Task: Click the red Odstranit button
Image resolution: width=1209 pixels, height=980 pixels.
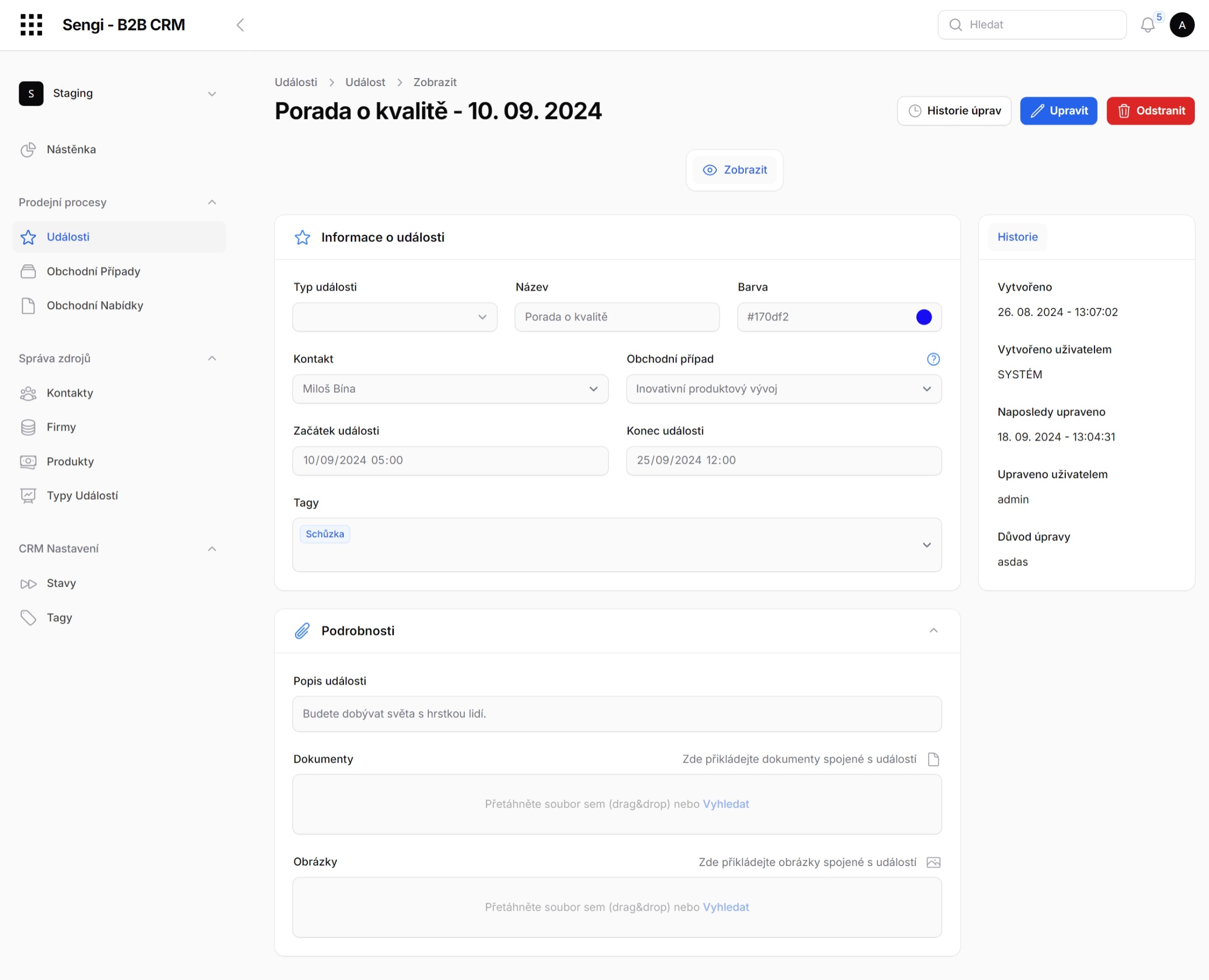Action: click(1150, 111)
